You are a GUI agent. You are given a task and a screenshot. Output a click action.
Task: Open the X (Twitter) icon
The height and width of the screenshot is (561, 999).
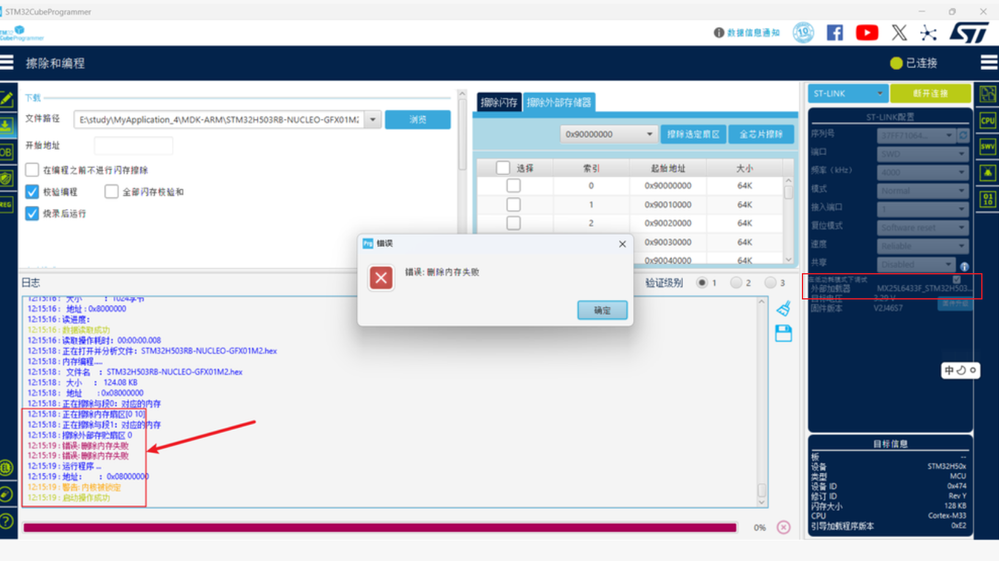899,32
